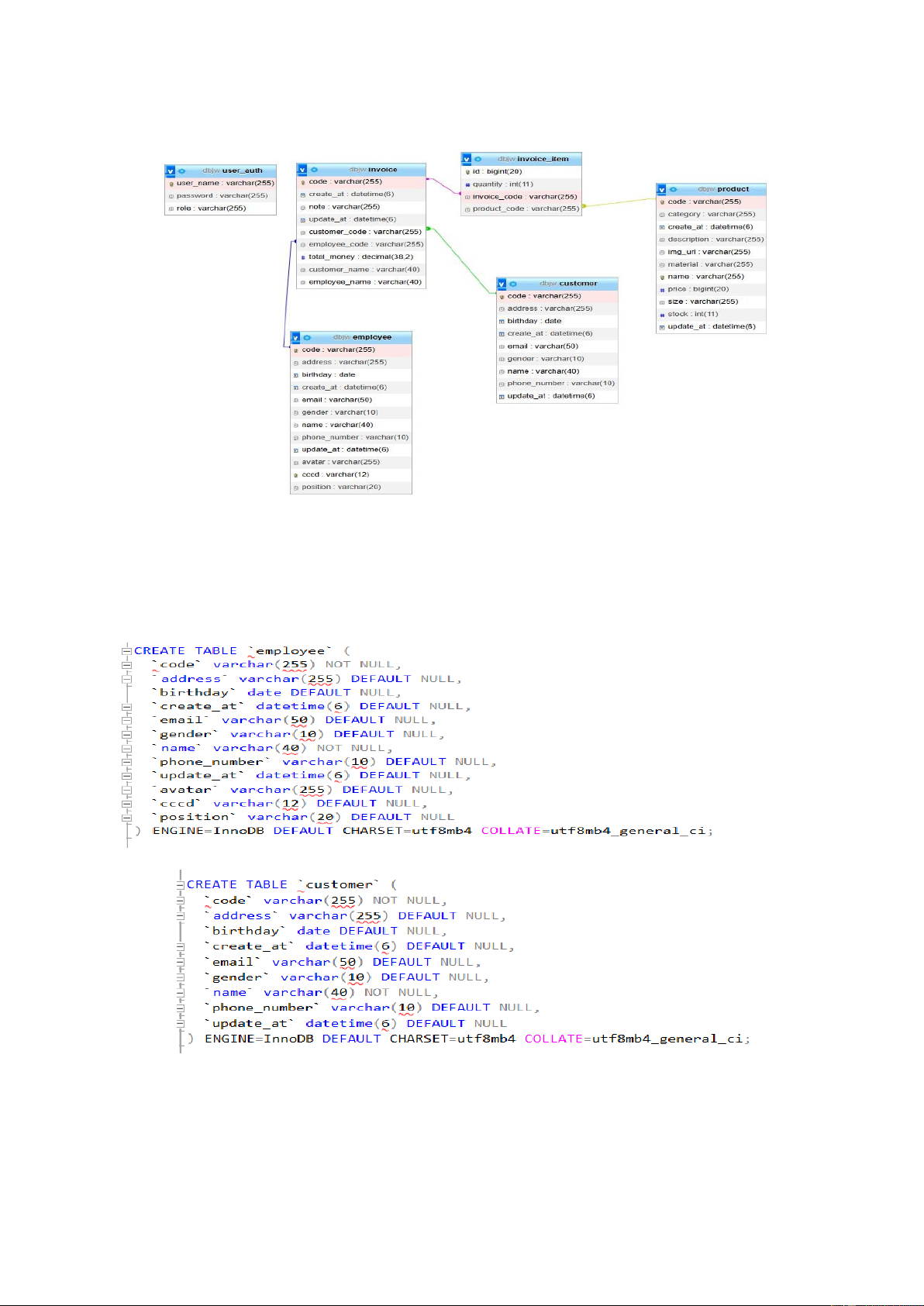The height and width of the screenshot is (1306, 924).
Task: Collapse fold marker on employee `code` line
Action: click(126, 665)
